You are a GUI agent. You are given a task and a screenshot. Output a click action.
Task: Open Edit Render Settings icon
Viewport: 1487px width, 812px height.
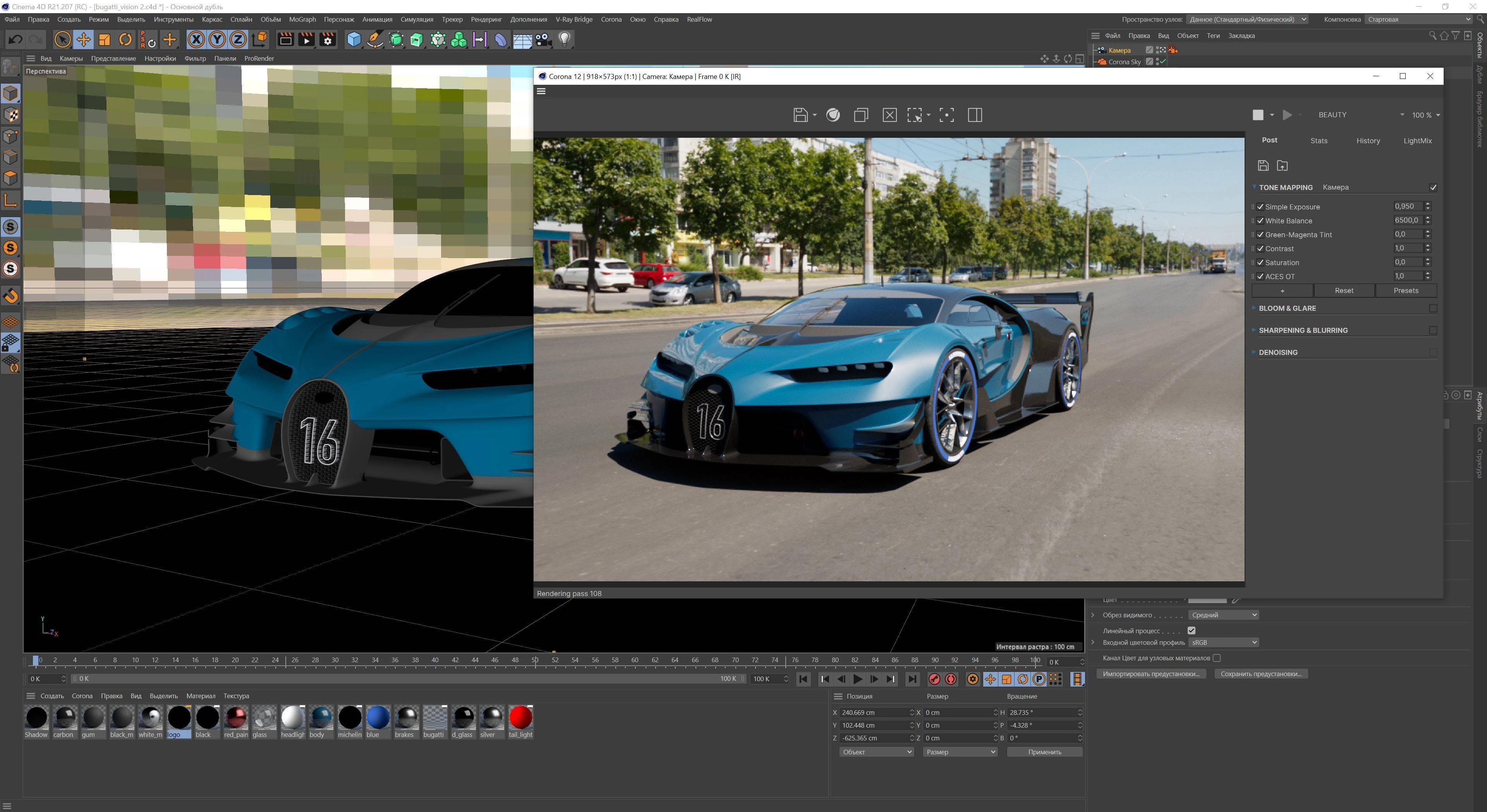pos(327,39)
